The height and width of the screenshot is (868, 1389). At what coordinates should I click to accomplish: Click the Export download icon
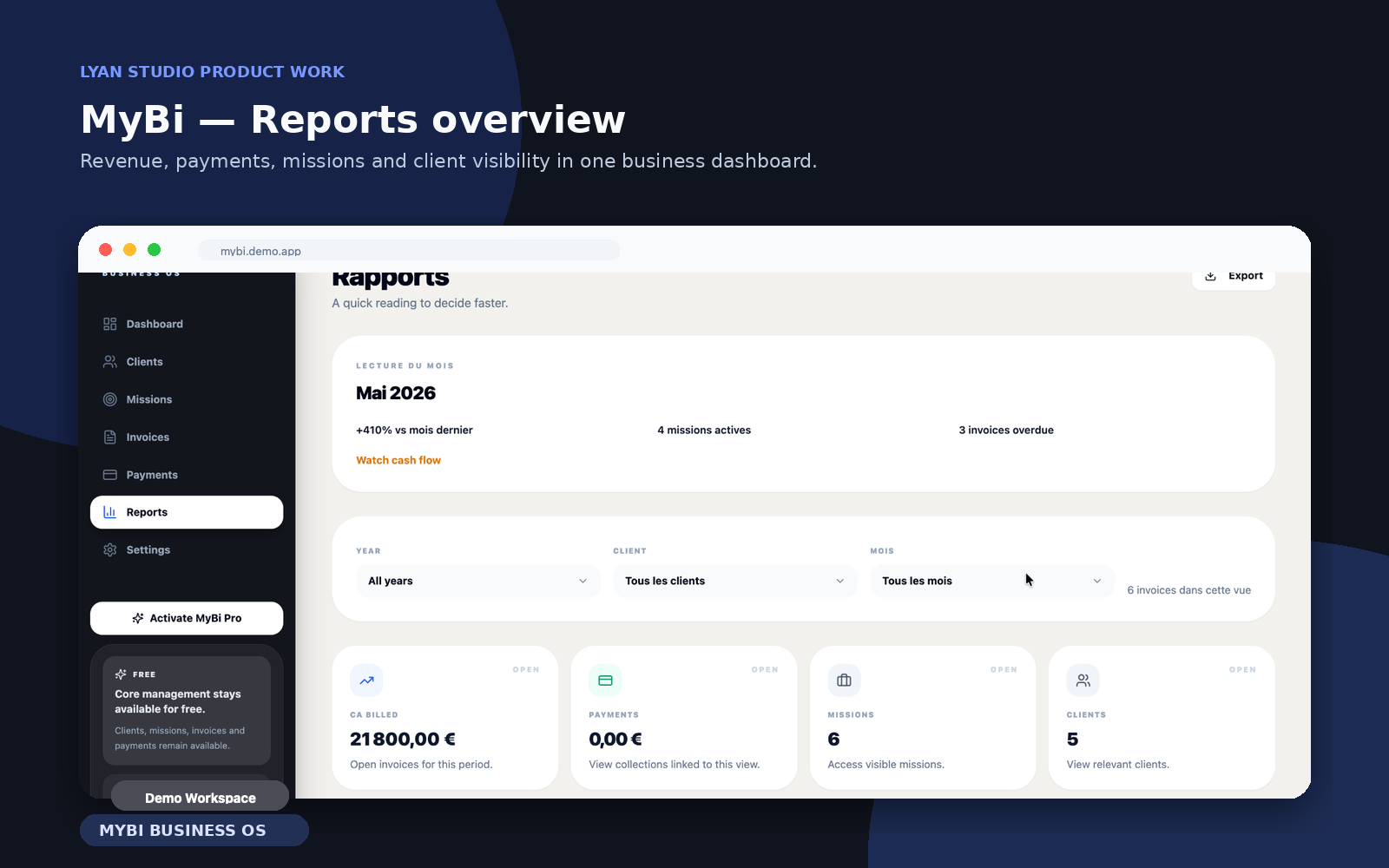[x=1210, y=276]
